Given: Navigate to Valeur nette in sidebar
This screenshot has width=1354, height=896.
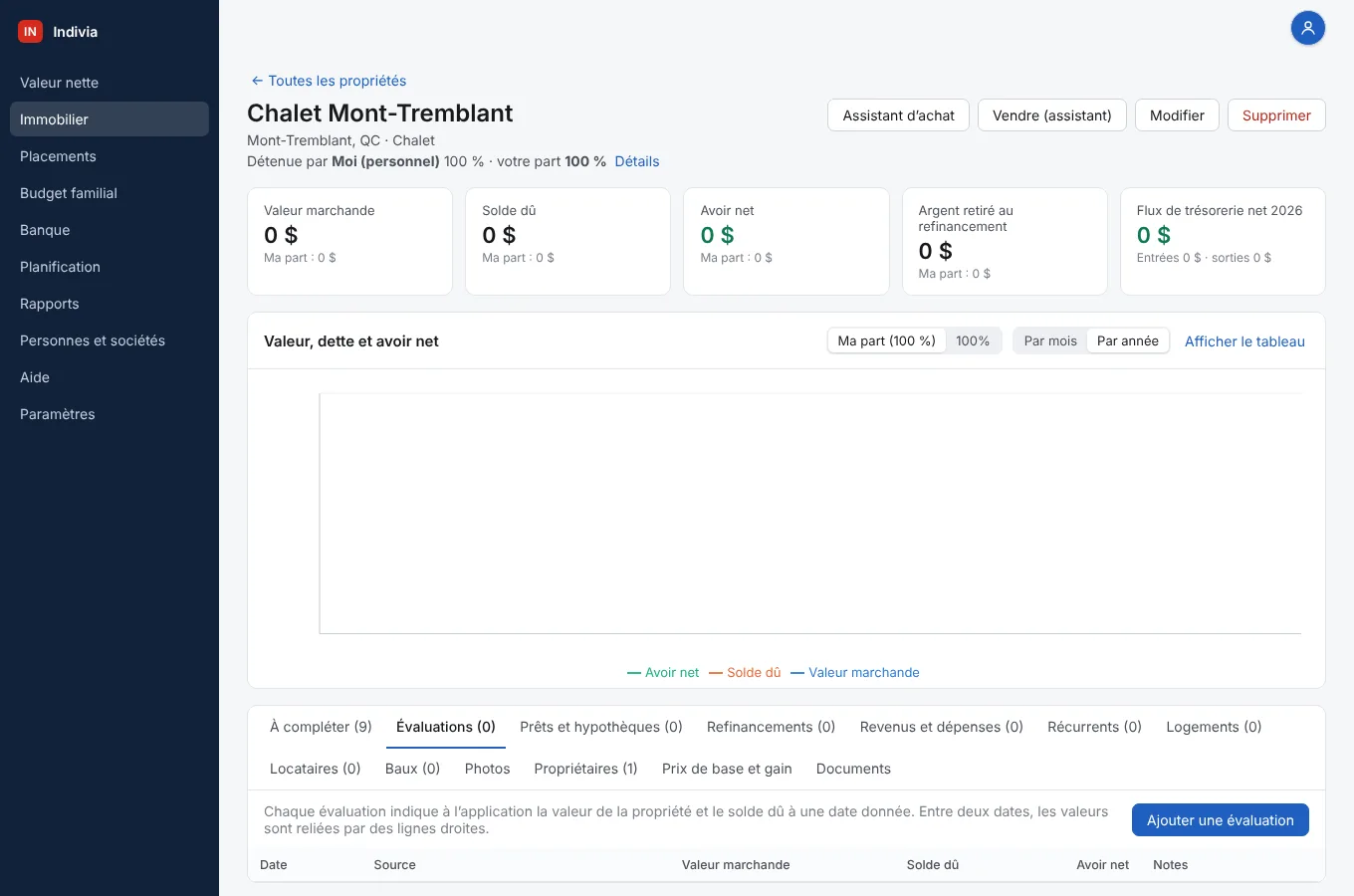Looking at the screenshot, I should (x=110, y=83).
